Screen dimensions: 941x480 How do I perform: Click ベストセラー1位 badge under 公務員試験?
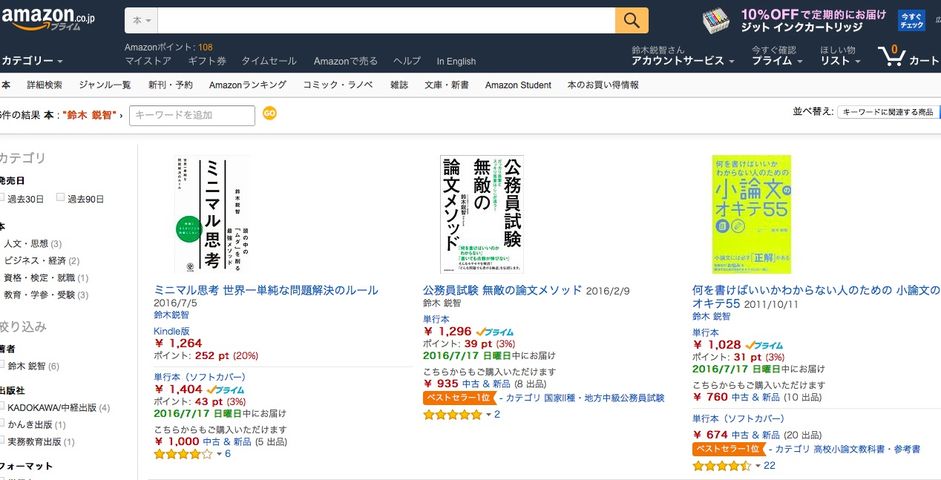(459, 398)
